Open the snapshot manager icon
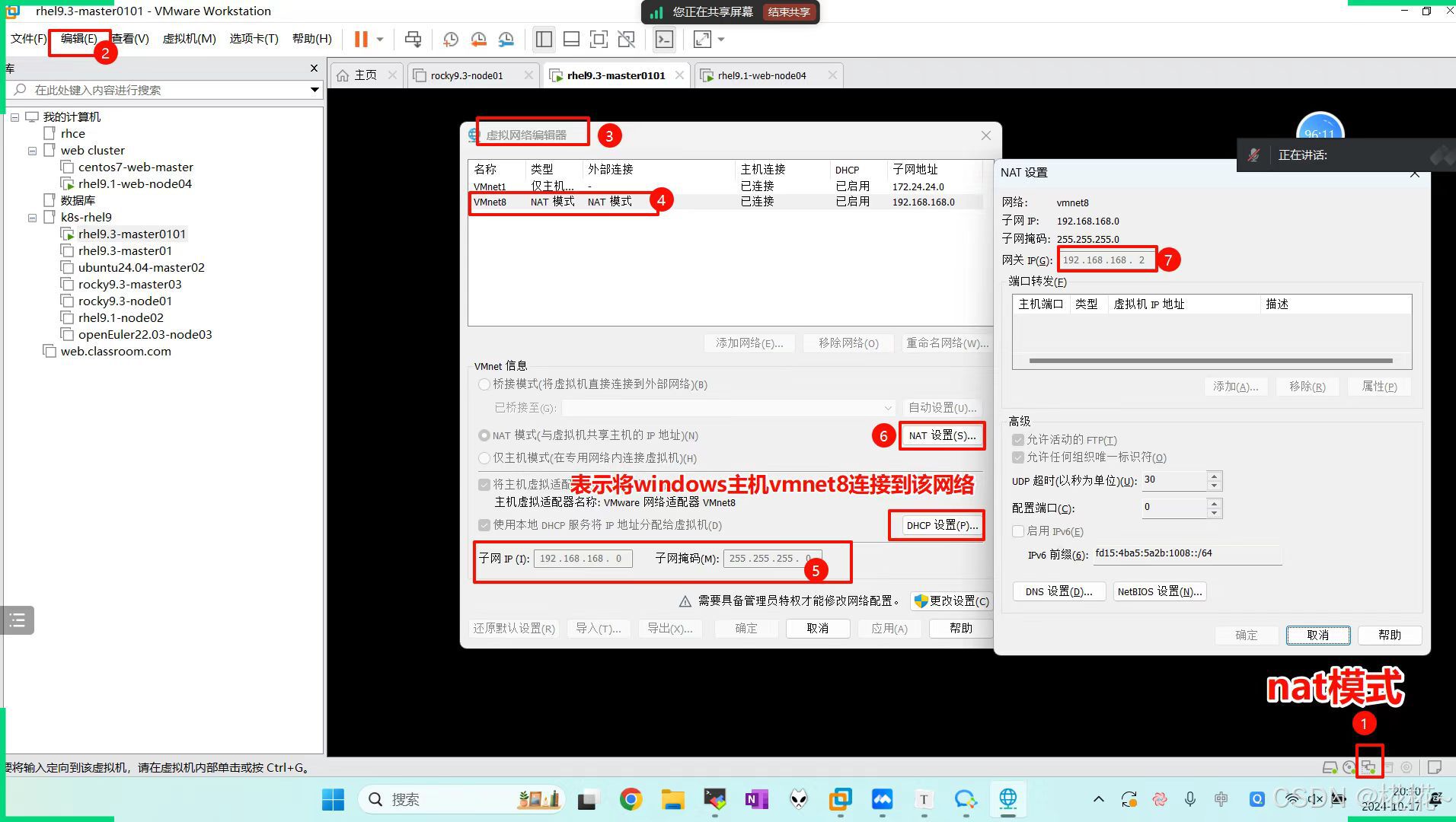The image size is (1456, 822). pos(506,39)
